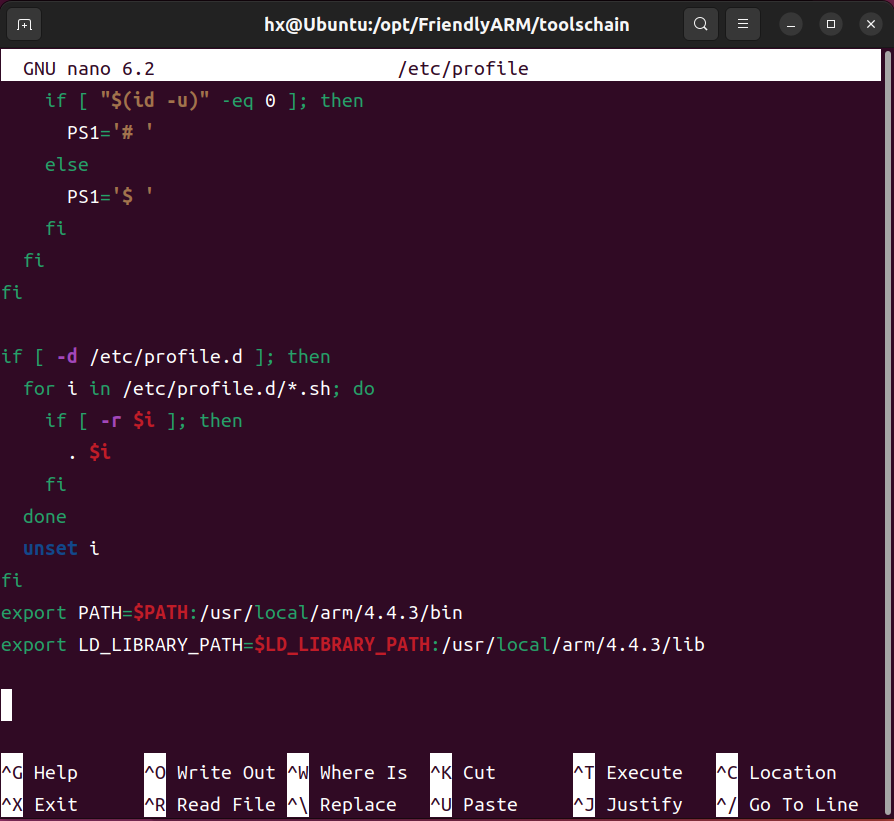Click the ^\ Replace shortcut
Screen dimensions: 894x821
[x=342, y=805]
